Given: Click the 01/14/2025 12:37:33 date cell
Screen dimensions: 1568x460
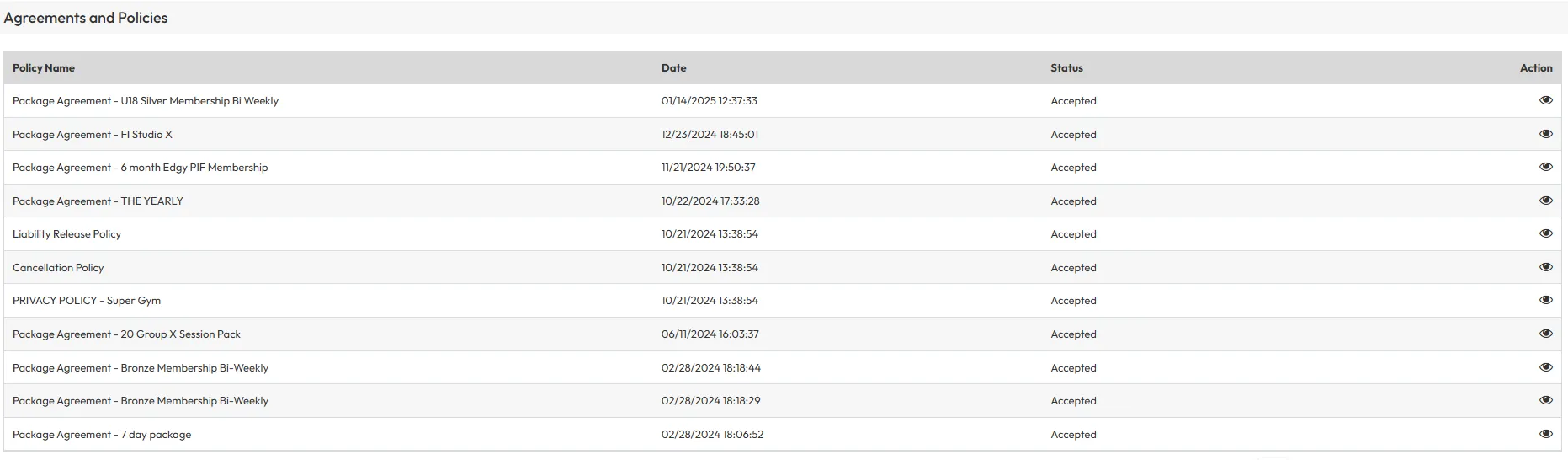Looking at the screenshot, I should [709, 101].
